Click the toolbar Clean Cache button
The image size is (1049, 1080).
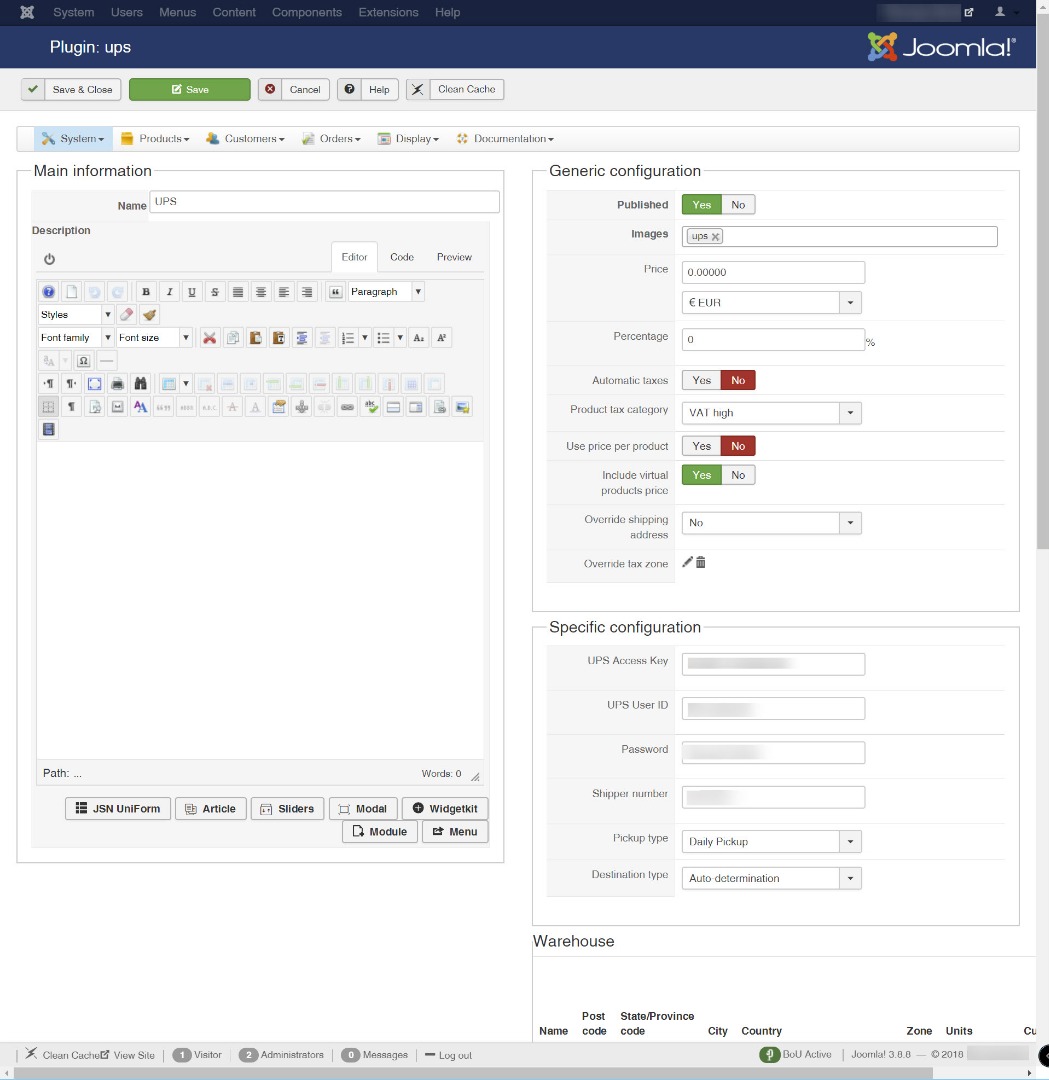tap(455, 90)
